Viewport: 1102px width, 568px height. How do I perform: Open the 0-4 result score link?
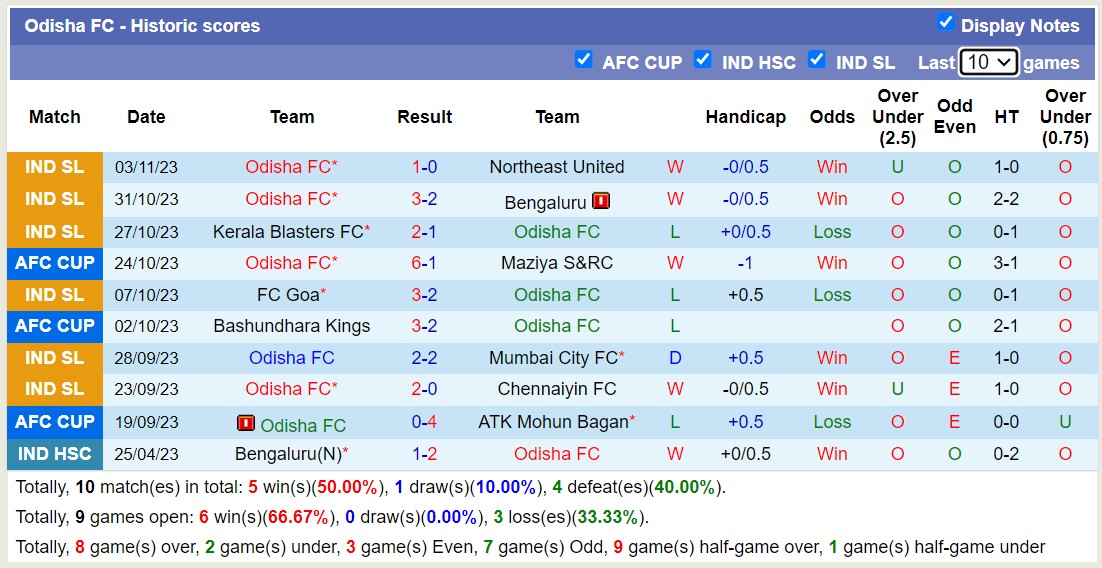click(424, 422)
